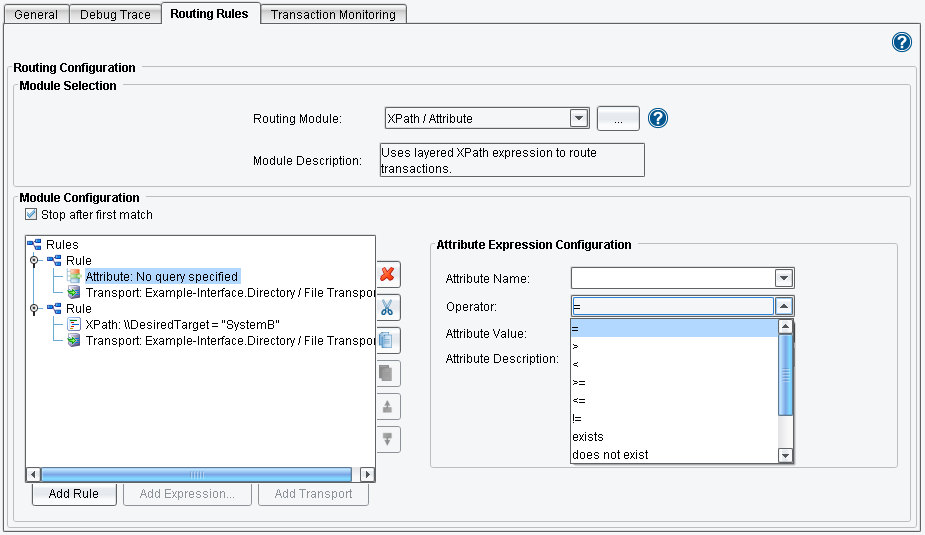Open help next to Routing Module dropdown
The image size is (925, 535).
tap(657, 118)
